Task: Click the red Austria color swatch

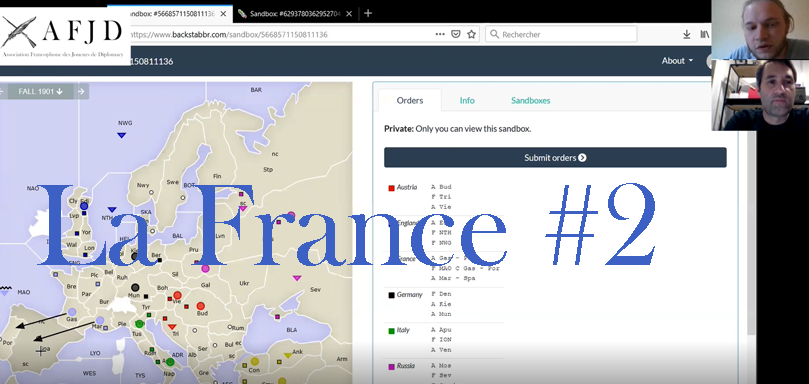Action: pyautogui.click(x=391, y=188)
